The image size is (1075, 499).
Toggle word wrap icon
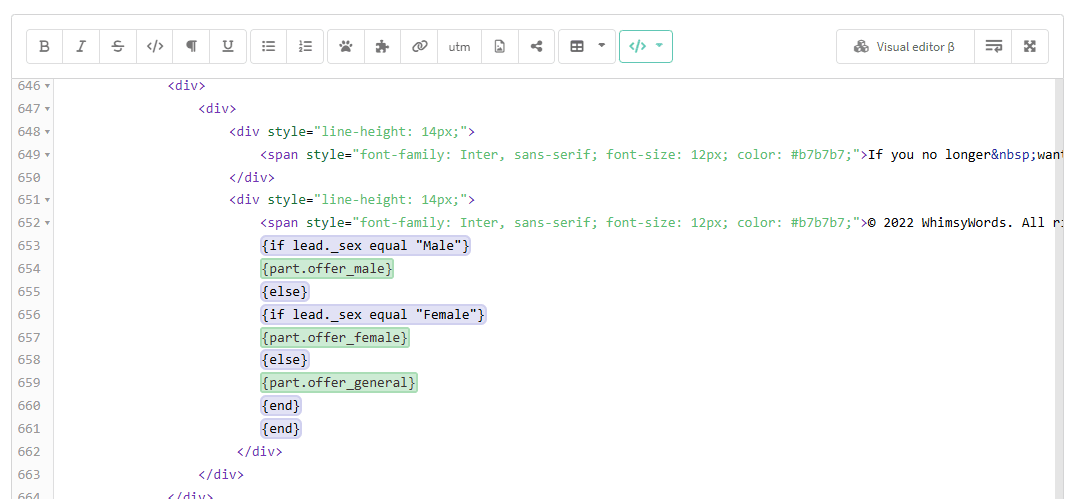[993, 47]
